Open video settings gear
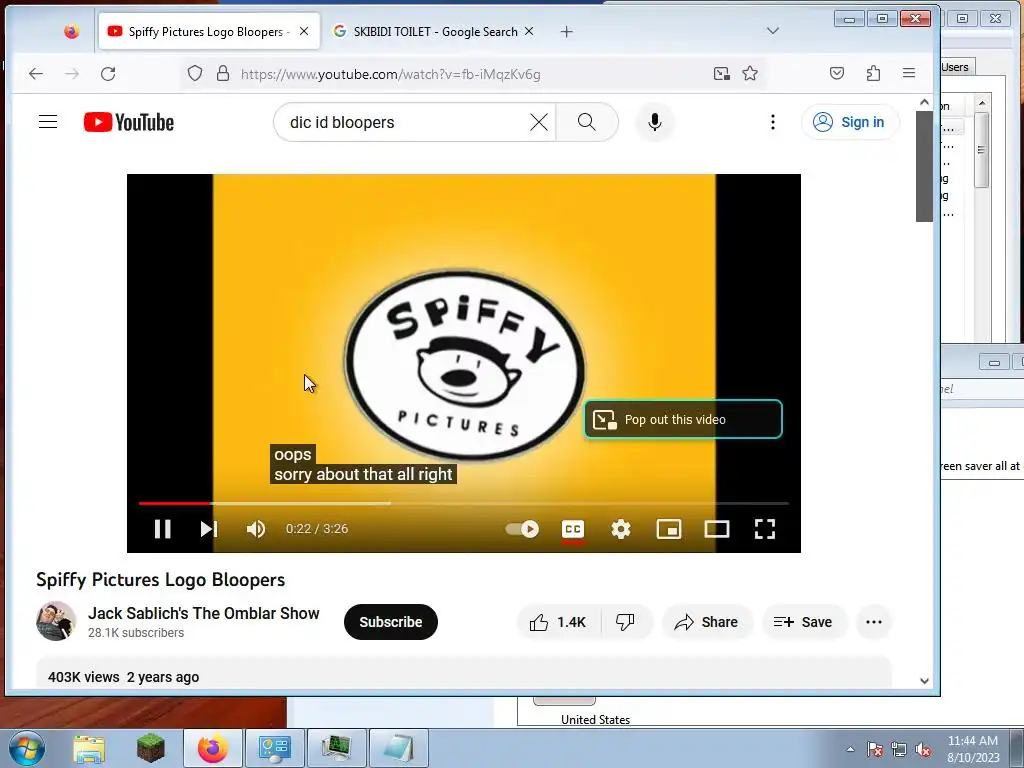This screenshot has width=1024, height=768. tap(620, 529)
